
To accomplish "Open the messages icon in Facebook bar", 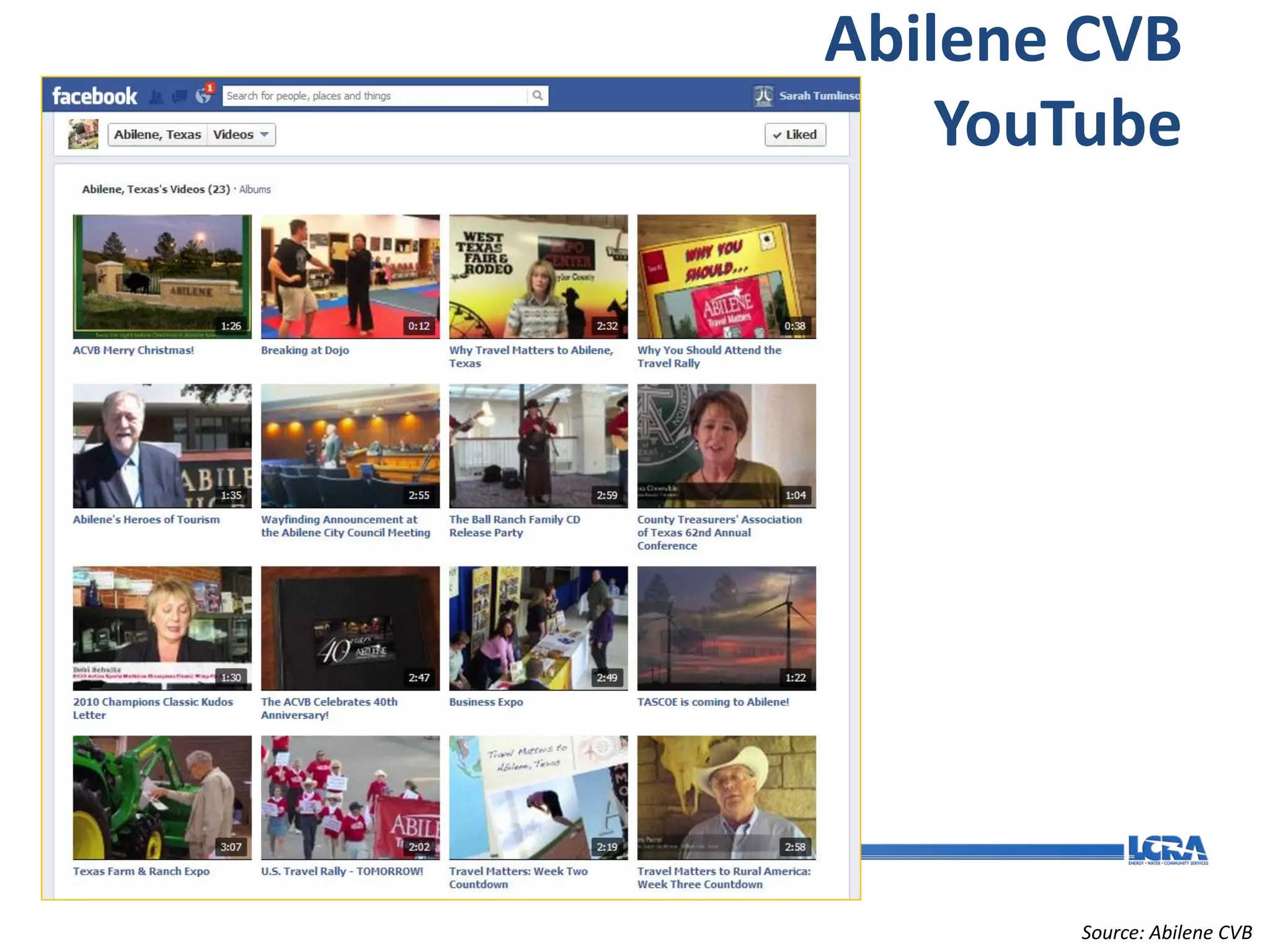I will [180, 96].
